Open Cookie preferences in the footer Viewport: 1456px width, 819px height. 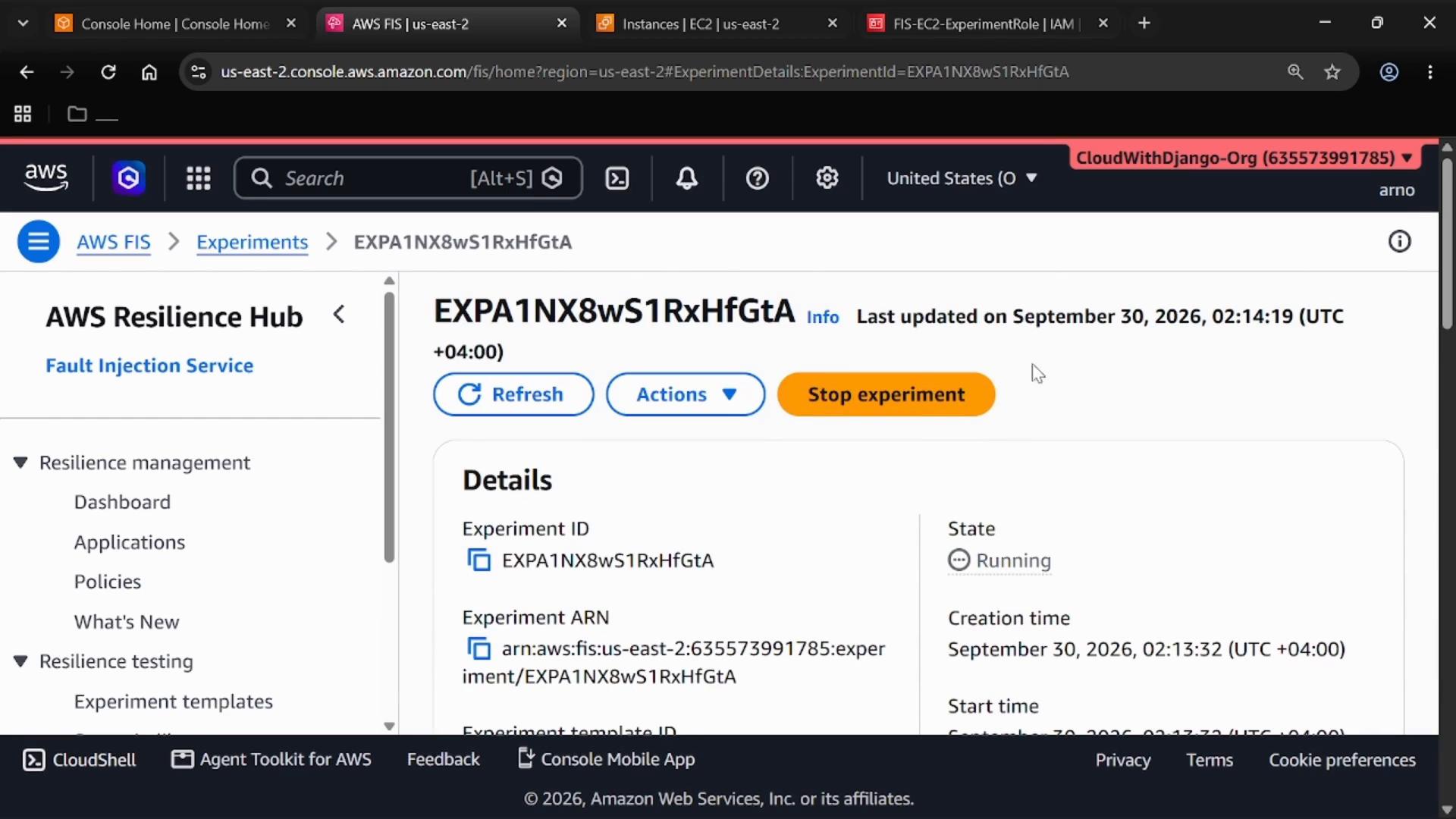coord(1342,760)
